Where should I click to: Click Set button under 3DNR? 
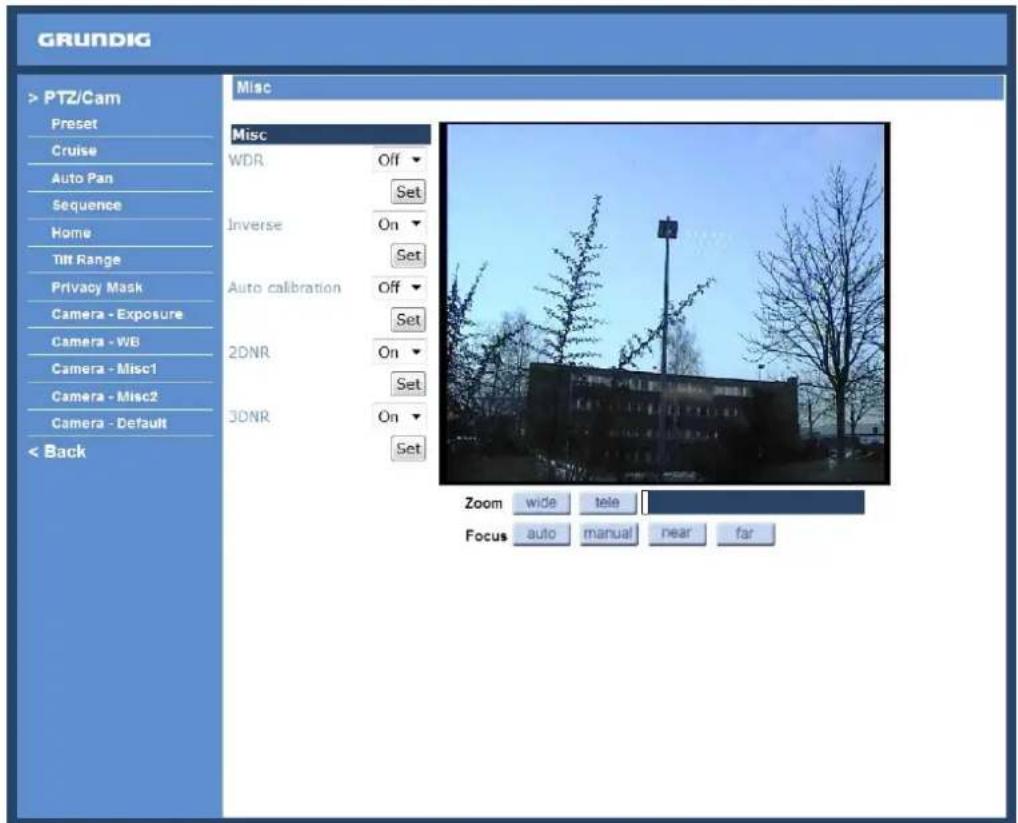408,448
